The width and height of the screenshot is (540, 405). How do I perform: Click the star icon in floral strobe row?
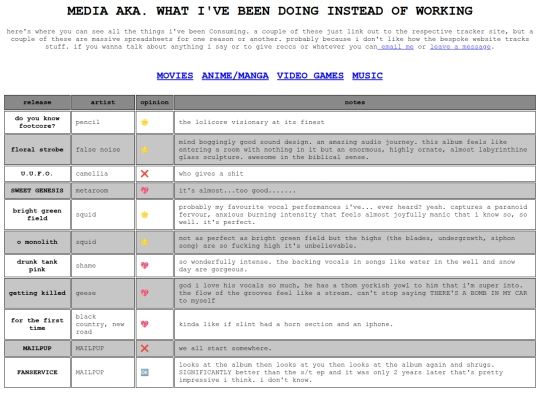[x=145, y=149]
